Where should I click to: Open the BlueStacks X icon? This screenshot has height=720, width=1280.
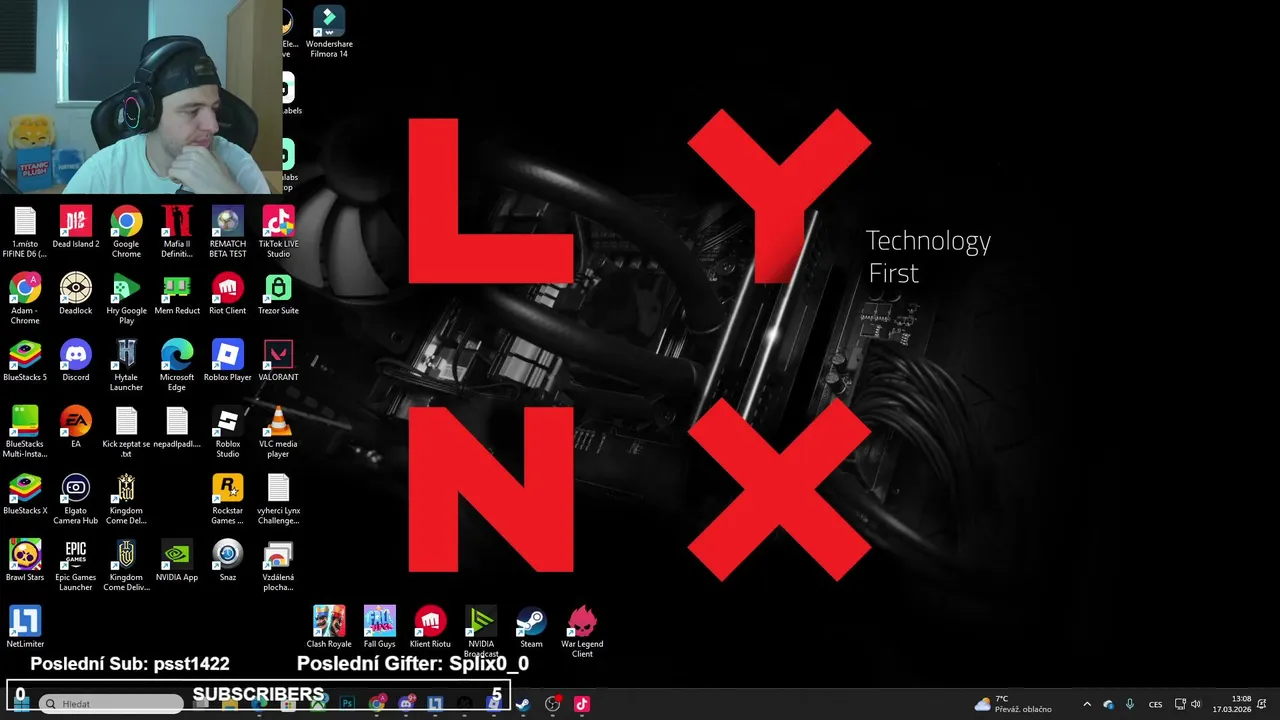point(25,494)
